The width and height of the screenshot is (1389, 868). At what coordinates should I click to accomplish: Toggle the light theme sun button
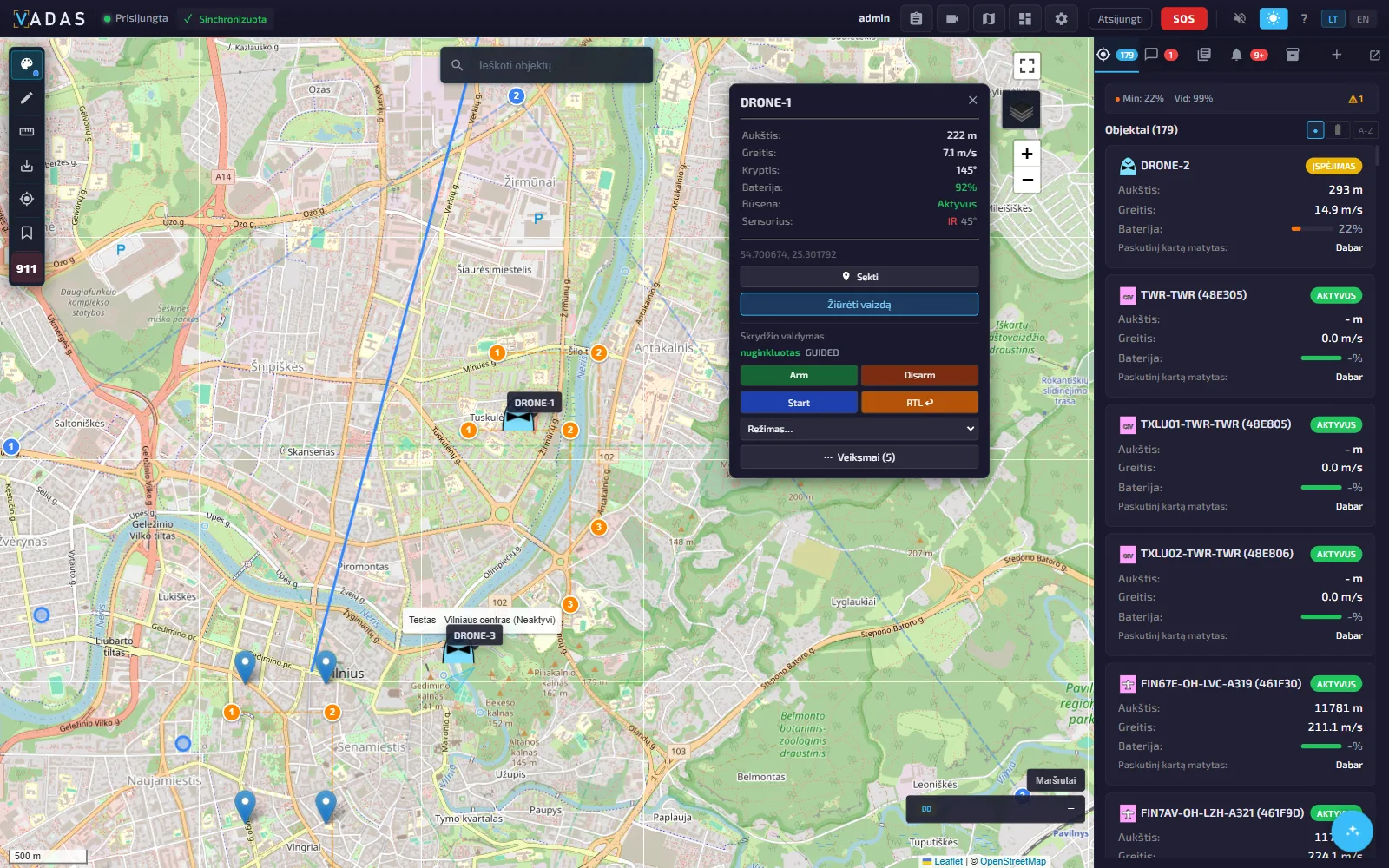click(1273, 19)
